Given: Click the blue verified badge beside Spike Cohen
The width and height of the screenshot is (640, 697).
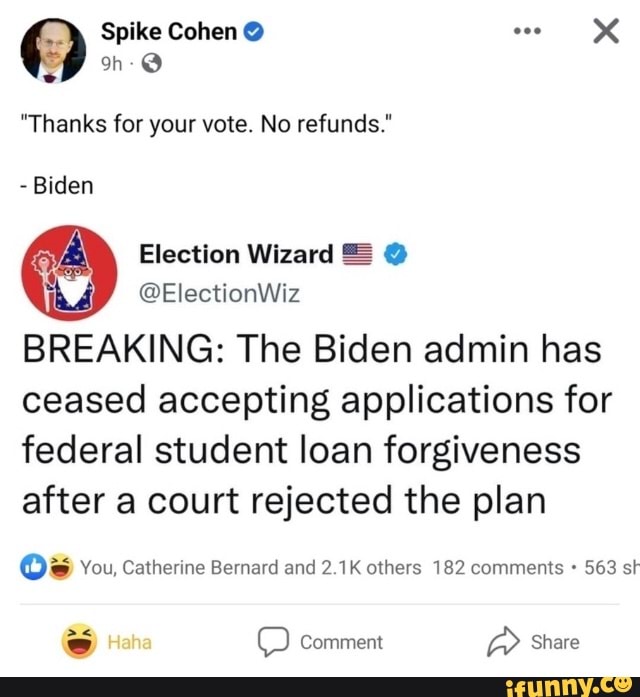Looking at the screenshot, I should (254, 32).
